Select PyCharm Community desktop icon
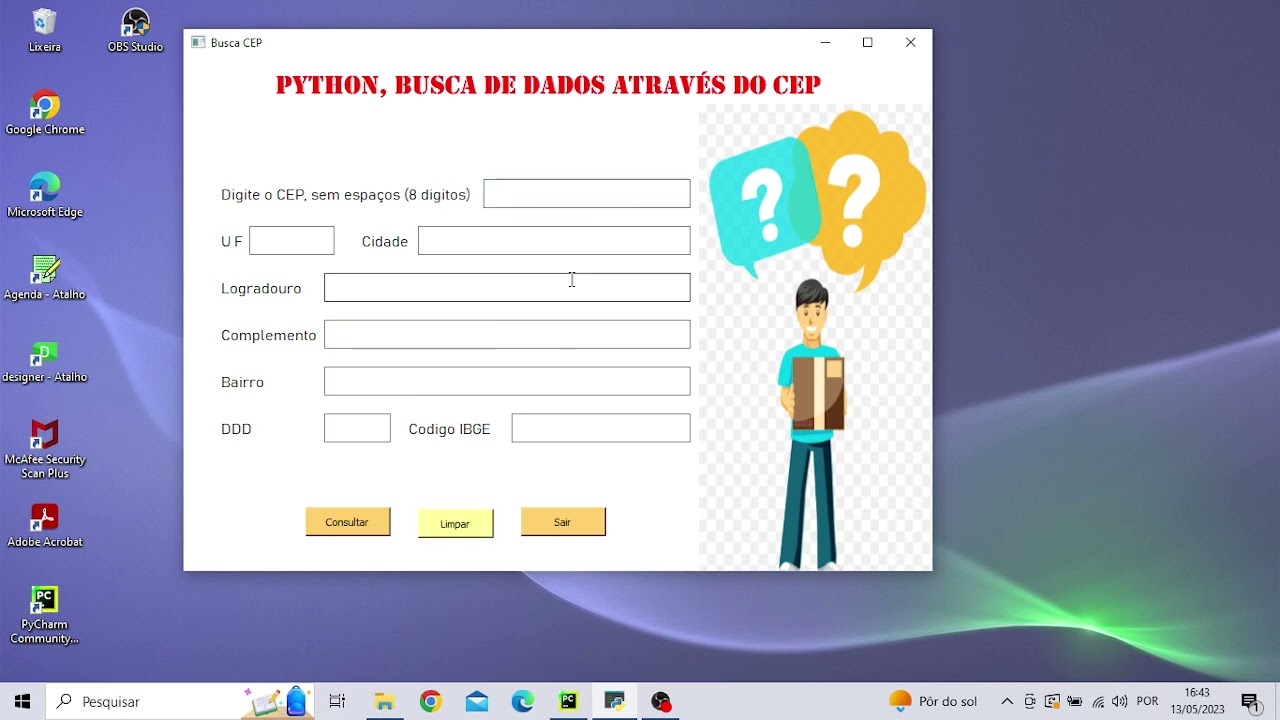The height and width of the screenshot is (720, 1280). pos(45,615)
